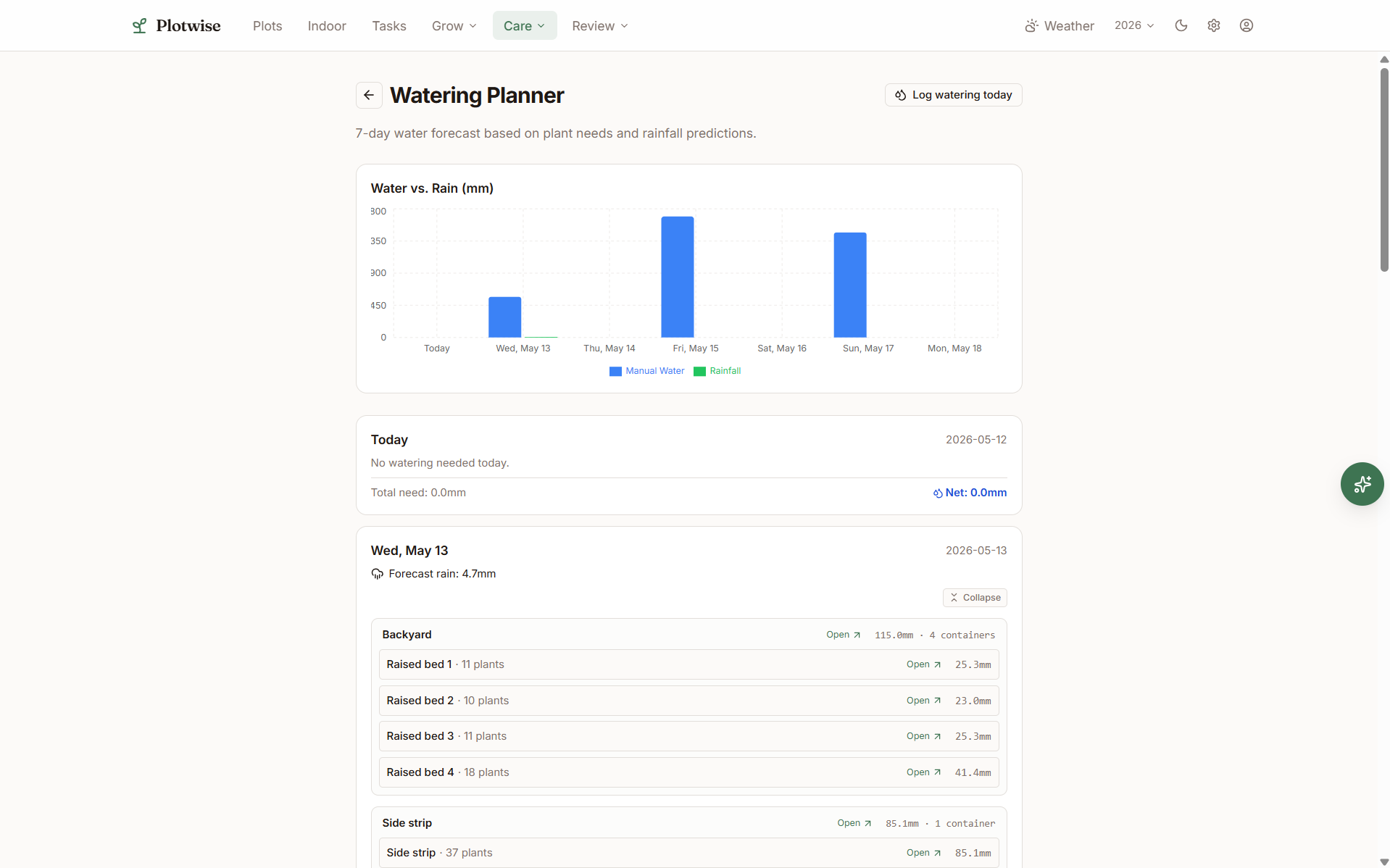Image resolution: width=1390 pixels, height=868 pixels.
Task: Expand the Review dropdown menu
Action: point(599,26)
